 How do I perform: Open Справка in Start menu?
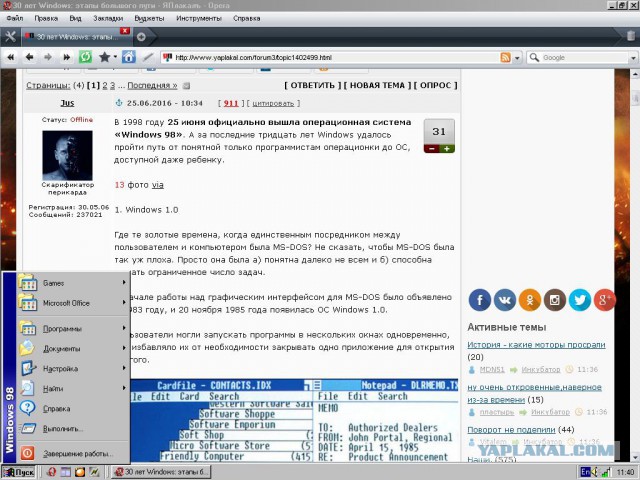point(73,409)
